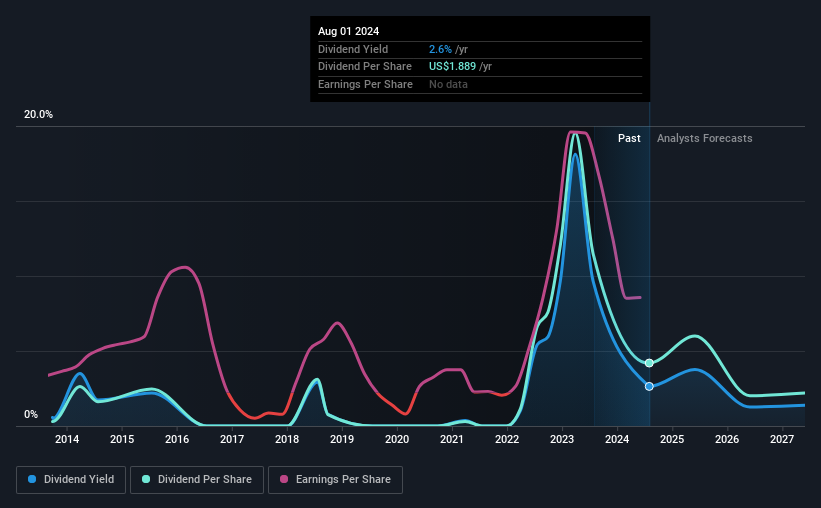821x508 pixels.
Task: Click the 0% y-axis label
Action: pos(31,414)
